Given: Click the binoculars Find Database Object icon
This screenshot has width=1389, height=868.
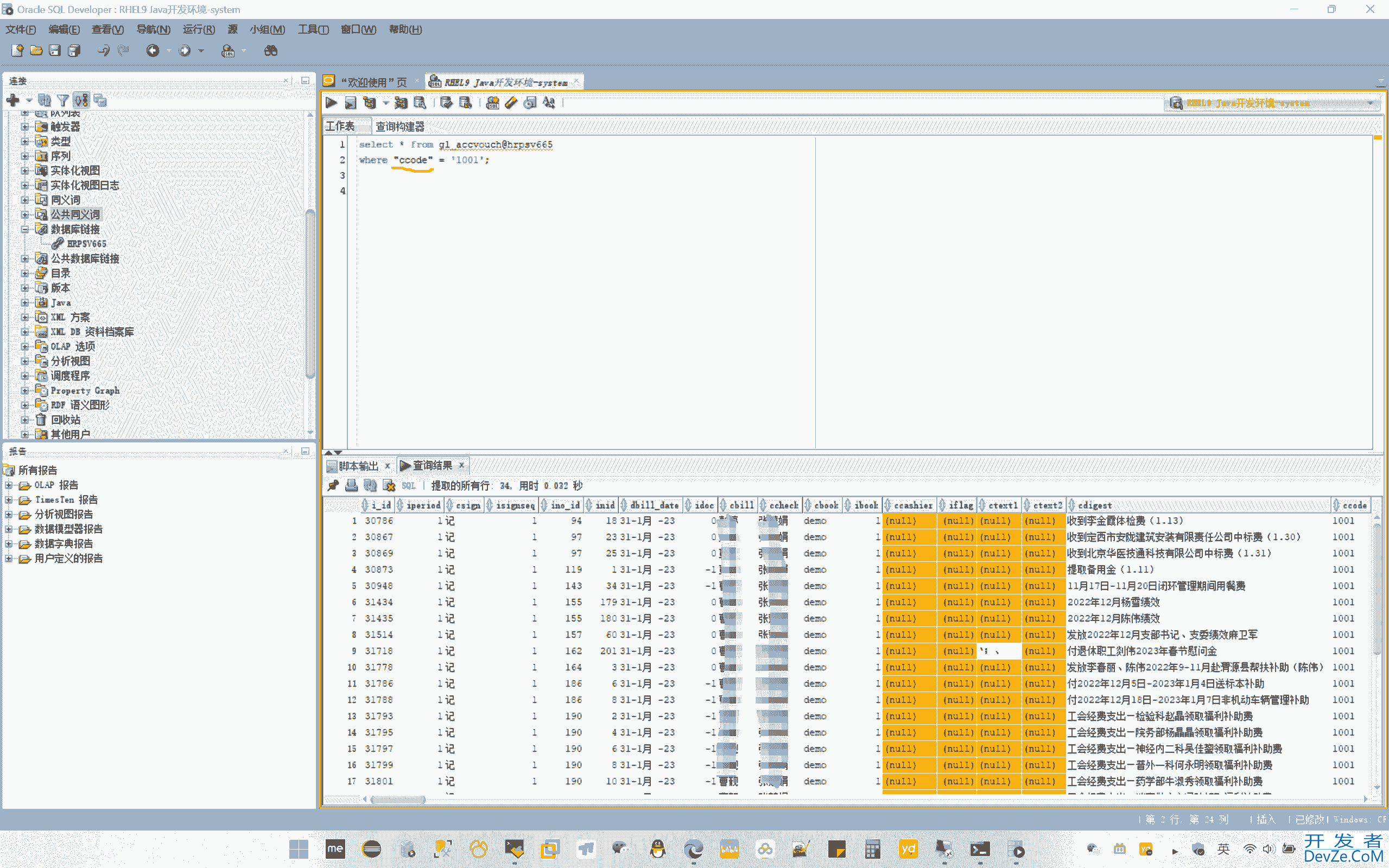Looking at the screenshot, I should pyautogui.click(x=270, y=50).
